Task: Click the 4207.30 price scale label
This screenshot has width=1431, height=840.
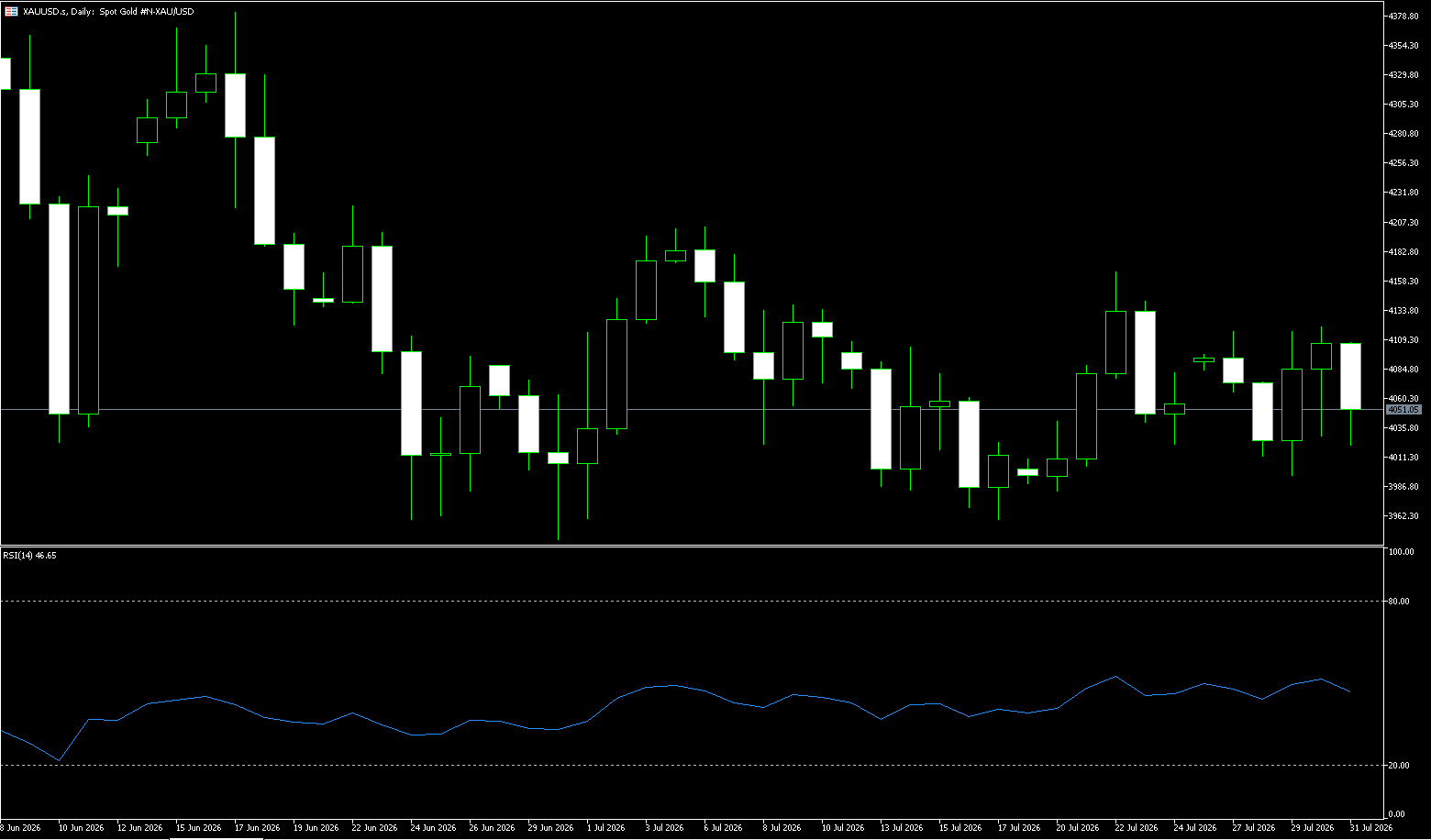Action: coord(1403,222)
